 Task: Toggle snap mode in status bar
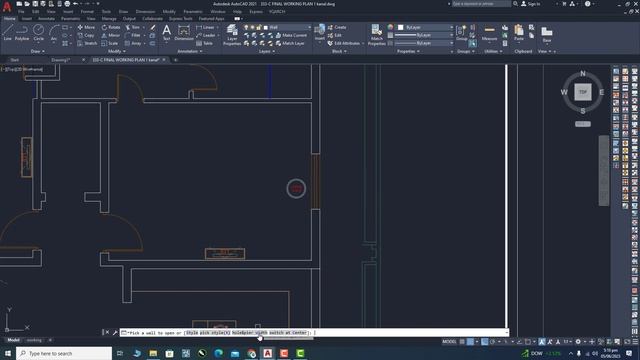470,342
